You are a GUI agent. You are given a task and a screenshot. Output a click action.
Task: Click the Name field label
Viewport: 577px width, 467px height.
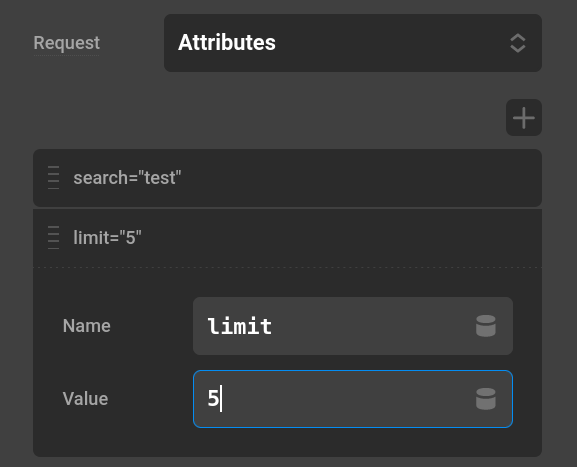tap(86, 326)
